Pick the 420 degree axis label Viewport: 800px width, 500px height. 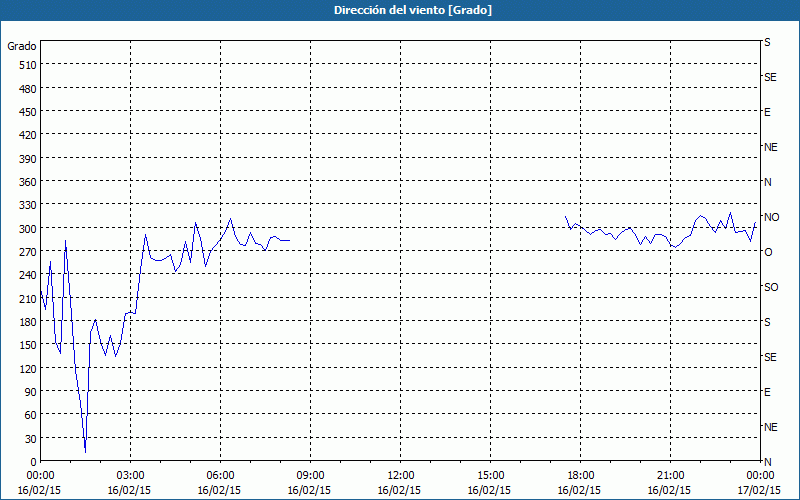28,135
